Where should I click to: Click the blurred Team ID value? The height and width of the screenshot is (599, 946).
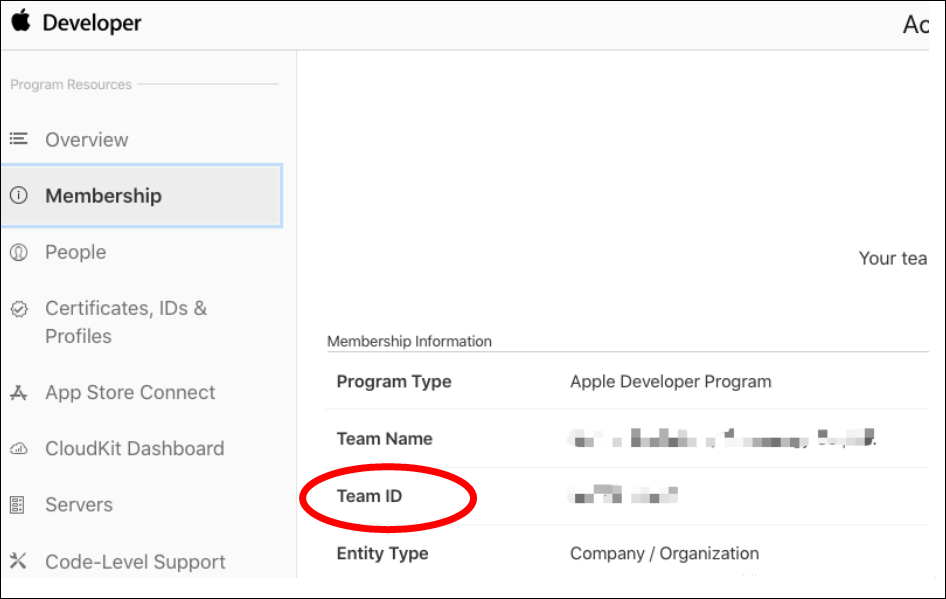[623, 494]
